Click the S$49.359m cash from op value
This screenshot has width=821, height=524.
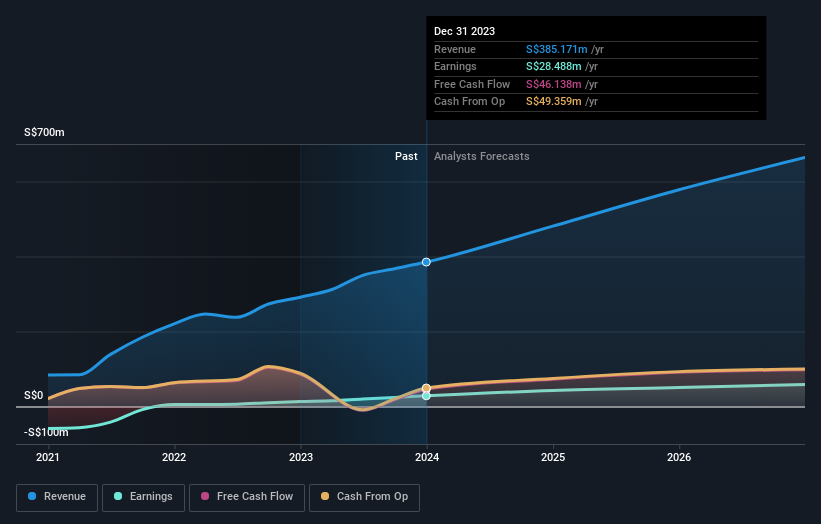coord(553,102)
